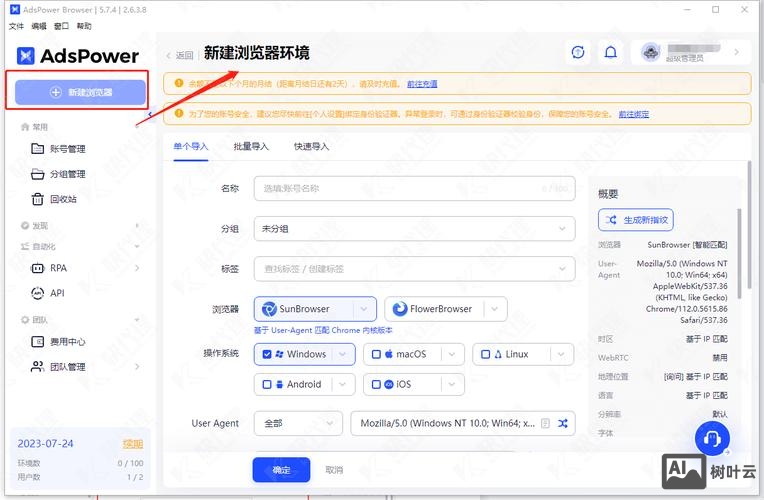
Task: Click 前往绑定 link in second warning
Action: pos(633,114)
